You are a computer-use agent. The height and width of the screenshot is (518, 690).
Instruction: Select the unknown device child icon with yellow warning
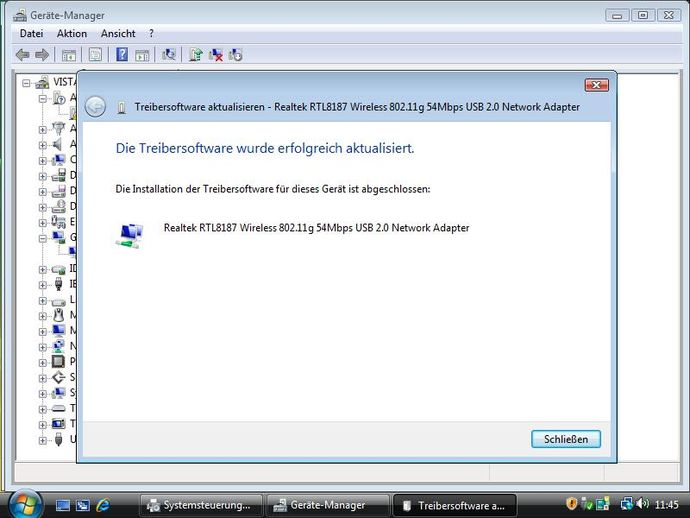pos(73,113)
